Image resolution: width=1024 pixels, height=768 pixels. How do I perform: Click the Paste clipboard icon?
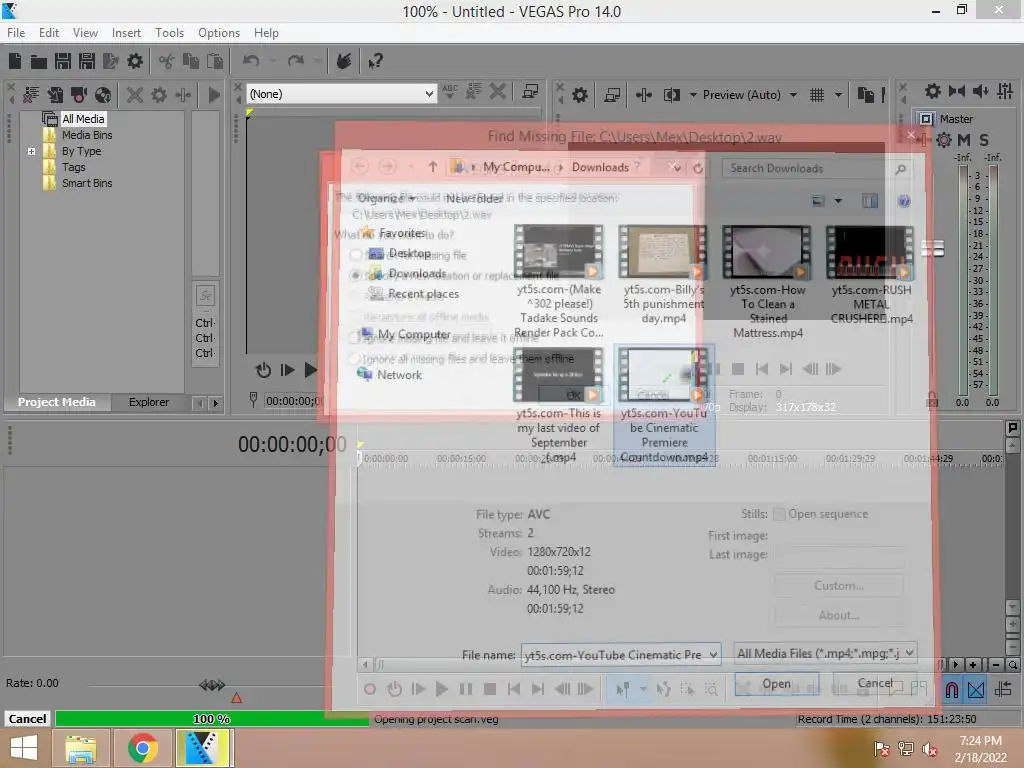[215, 61]
